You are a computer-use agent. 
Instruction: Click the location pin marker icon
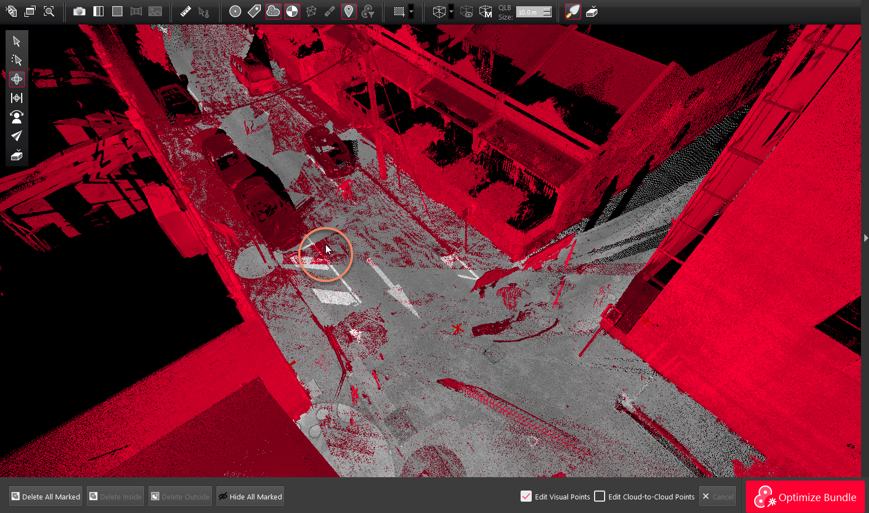coord(349,12)
